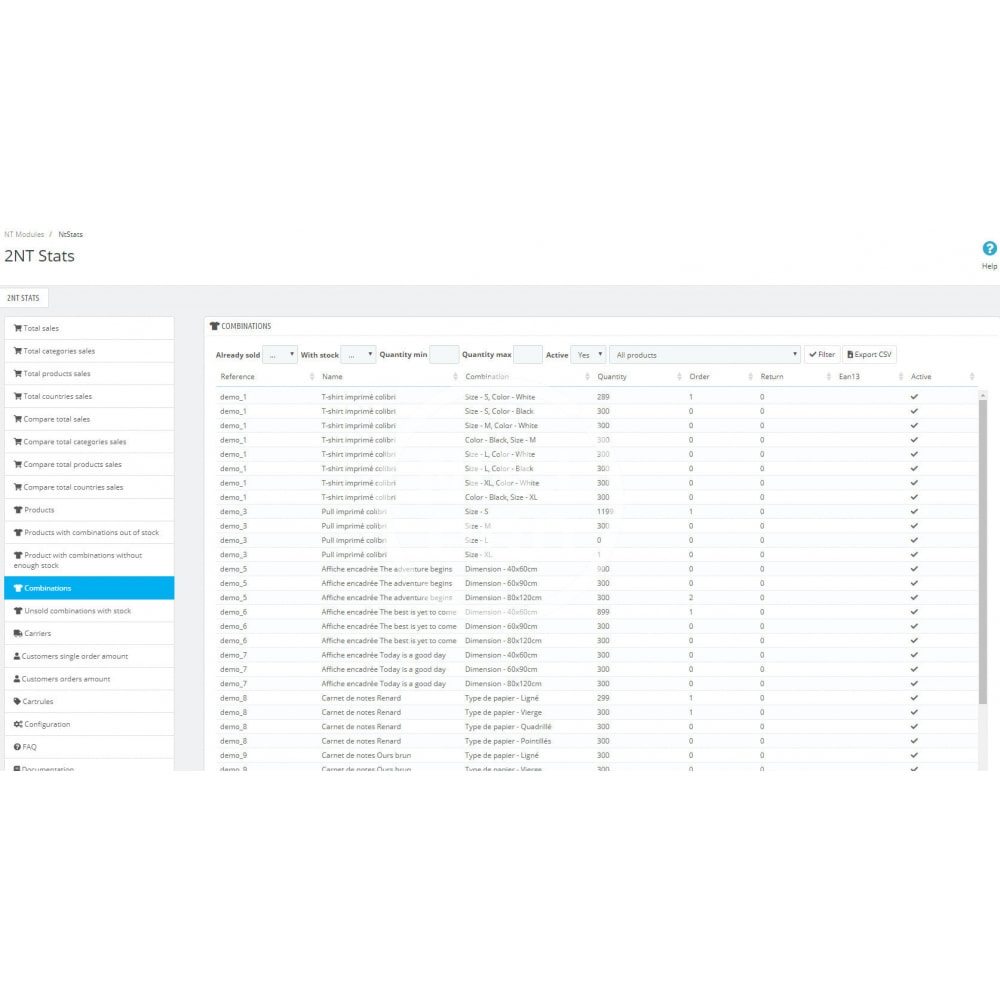Click active checkmark in demo_7 Dimension - 80x120cm row
The image size is (1000, 1000).
point(914,684)
